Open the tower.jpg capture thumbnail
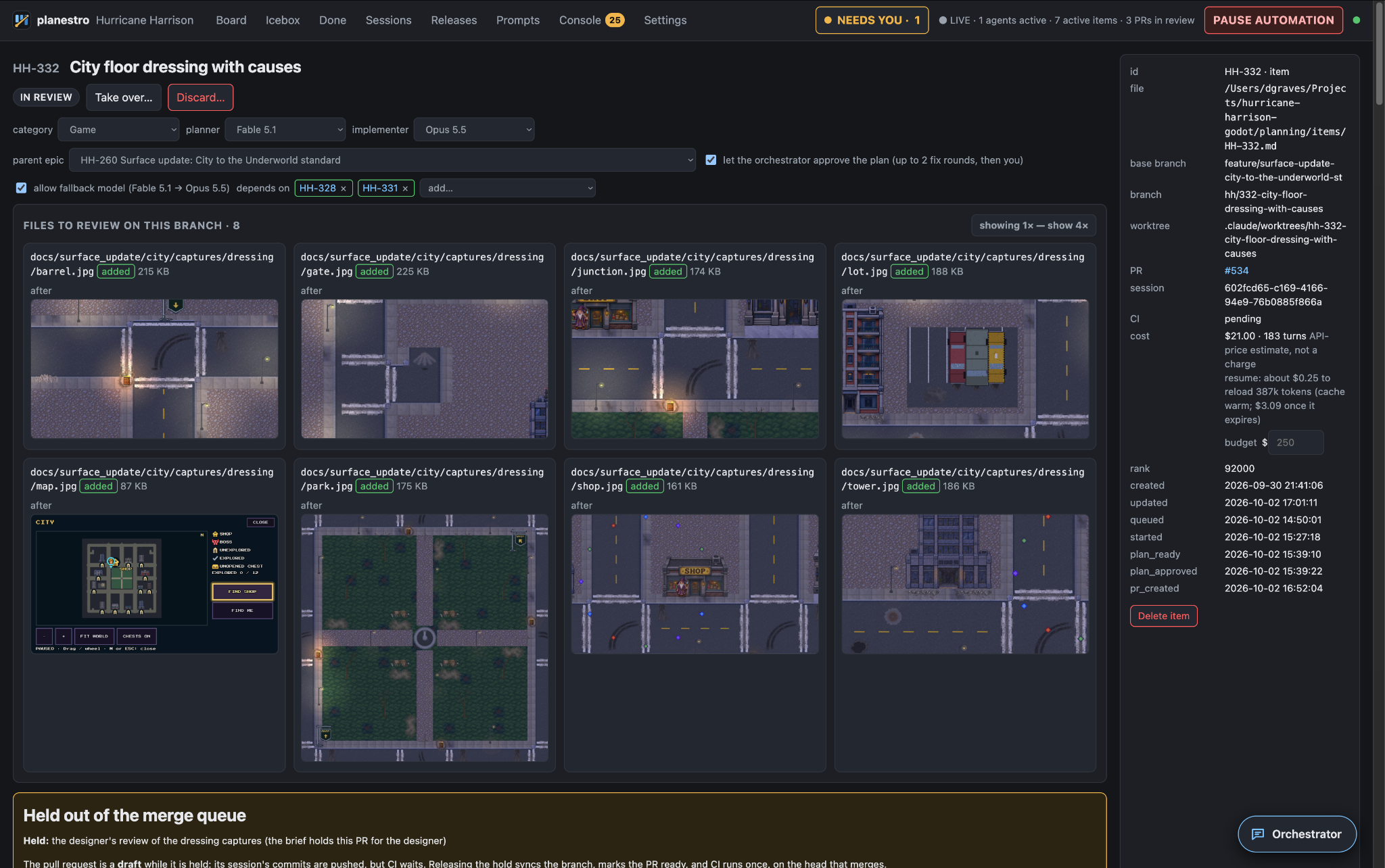Image resolution: width=1385 pixels, height=868 pixels. pyautogui.click(x=965, y=584)
